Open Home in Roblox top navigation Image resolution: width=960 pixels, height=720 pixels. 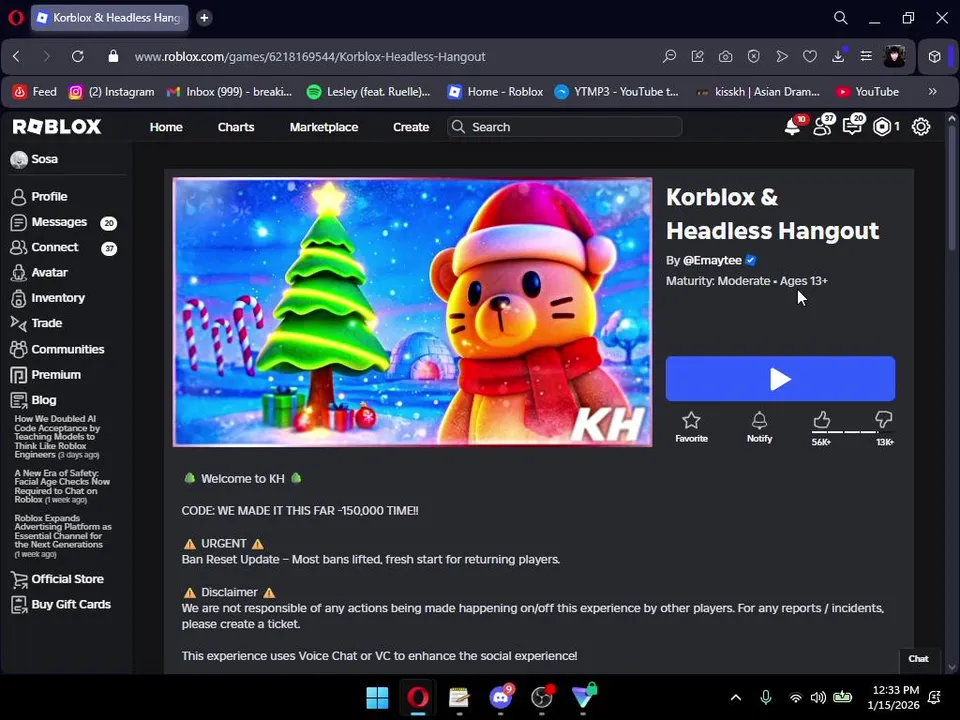click(166, 127)
